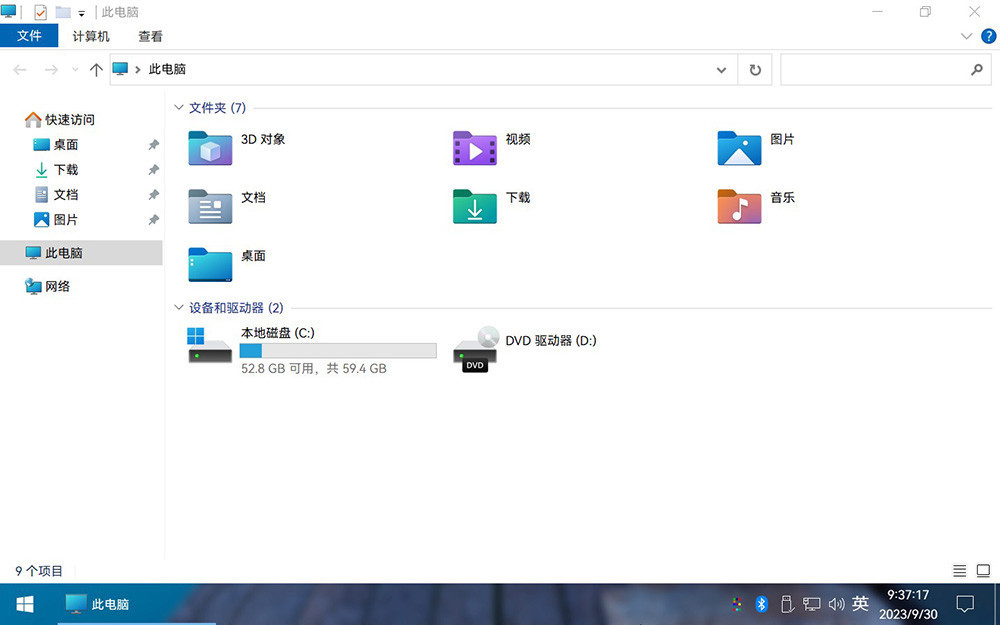The width and height of the screenshot is (1000, 625).
Task: Click the help question mark icon
Action: (x=989, y=36)
